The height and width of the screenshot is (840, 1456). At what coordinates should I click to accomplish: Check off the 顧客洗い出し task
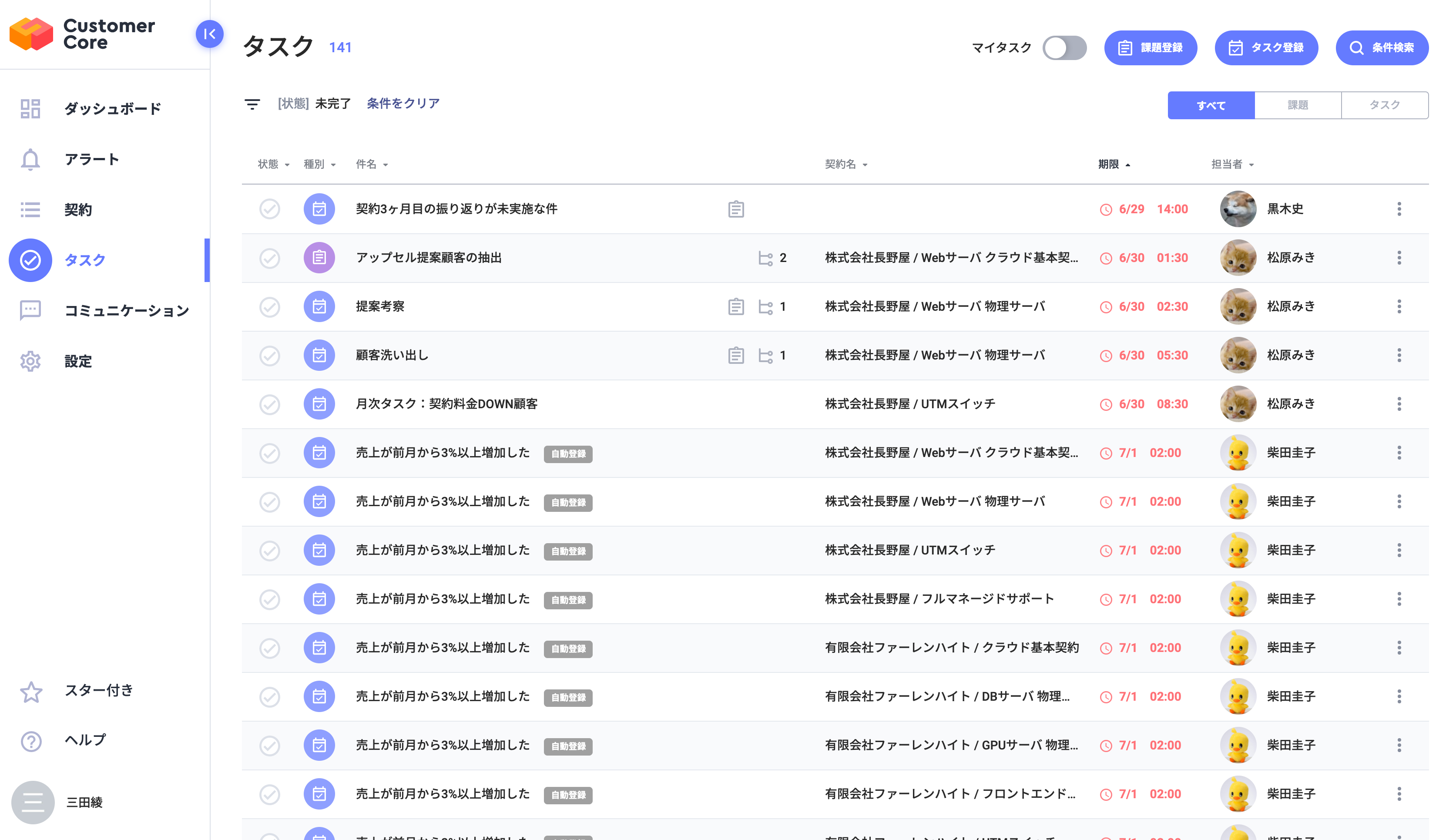pyautogui.click(x=269, y=356)
